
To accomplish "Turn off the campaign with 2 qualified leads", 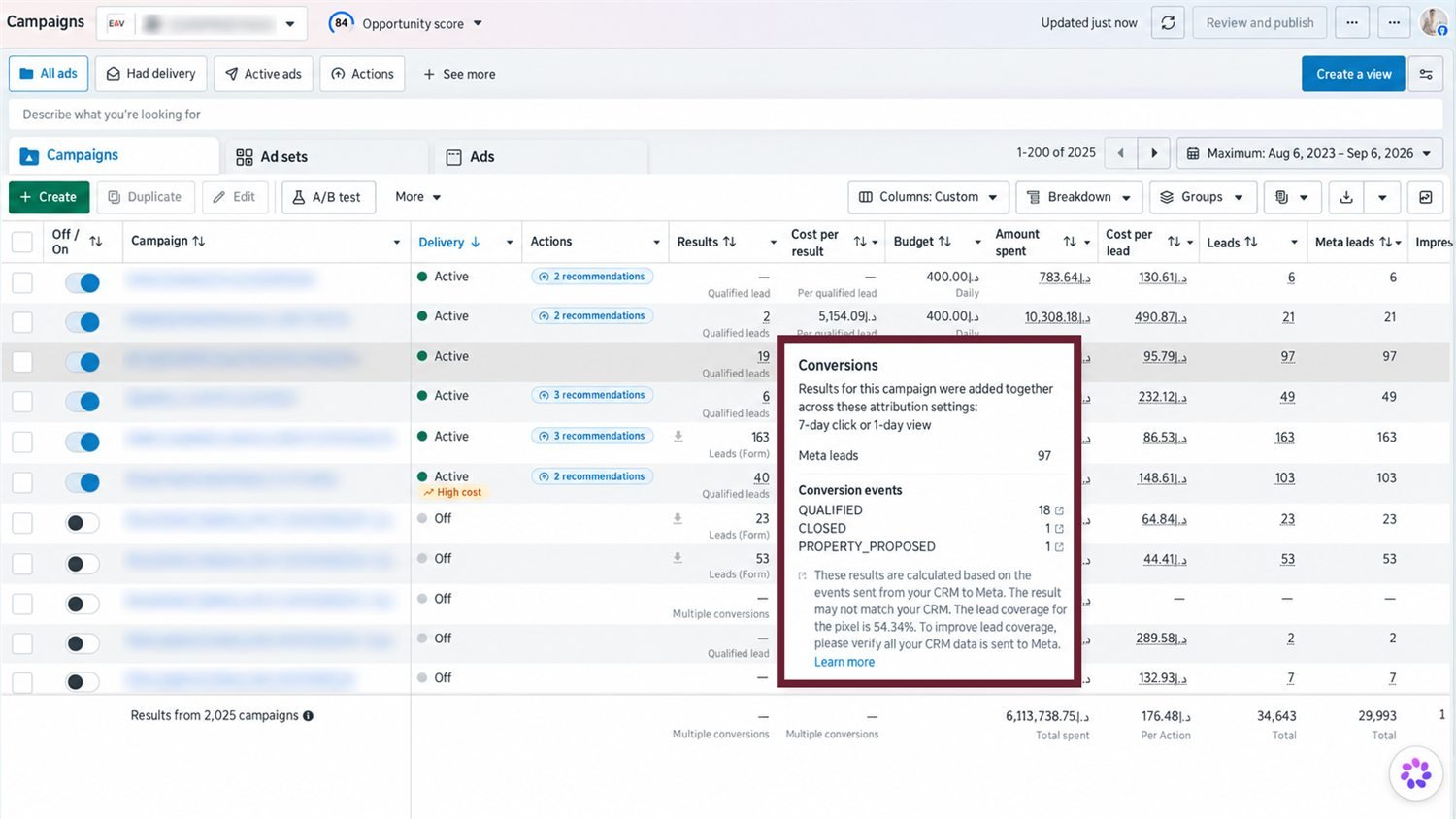I will coord(83,322).
